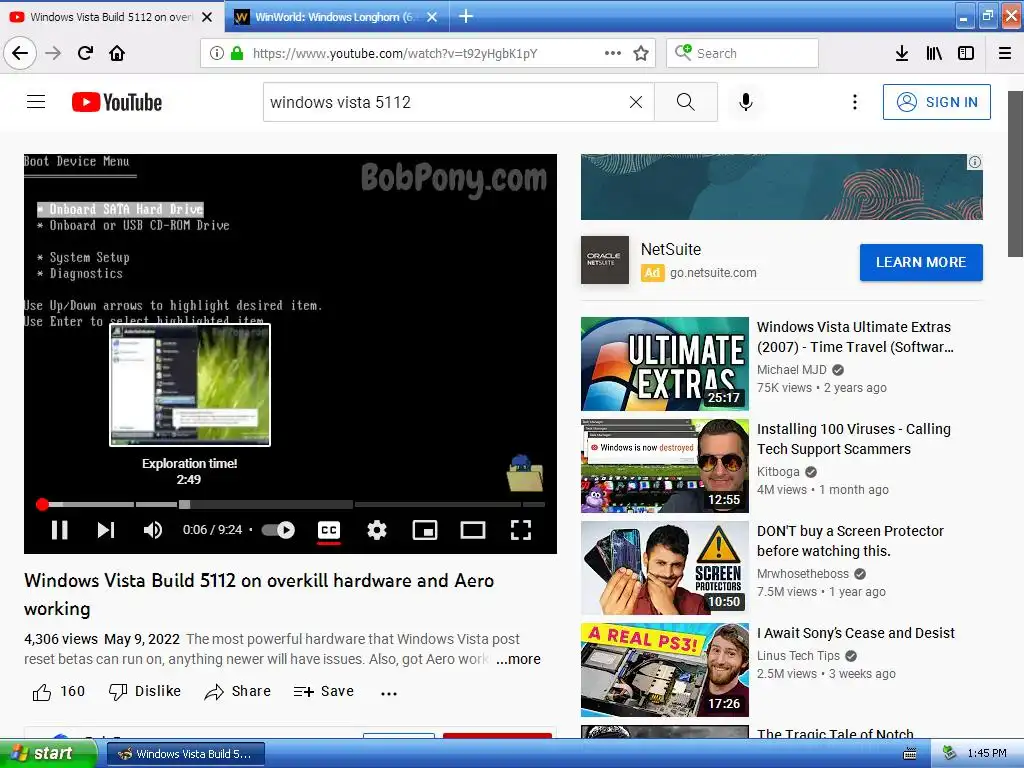Go back with the browser back arrow

tap(20, 53)
